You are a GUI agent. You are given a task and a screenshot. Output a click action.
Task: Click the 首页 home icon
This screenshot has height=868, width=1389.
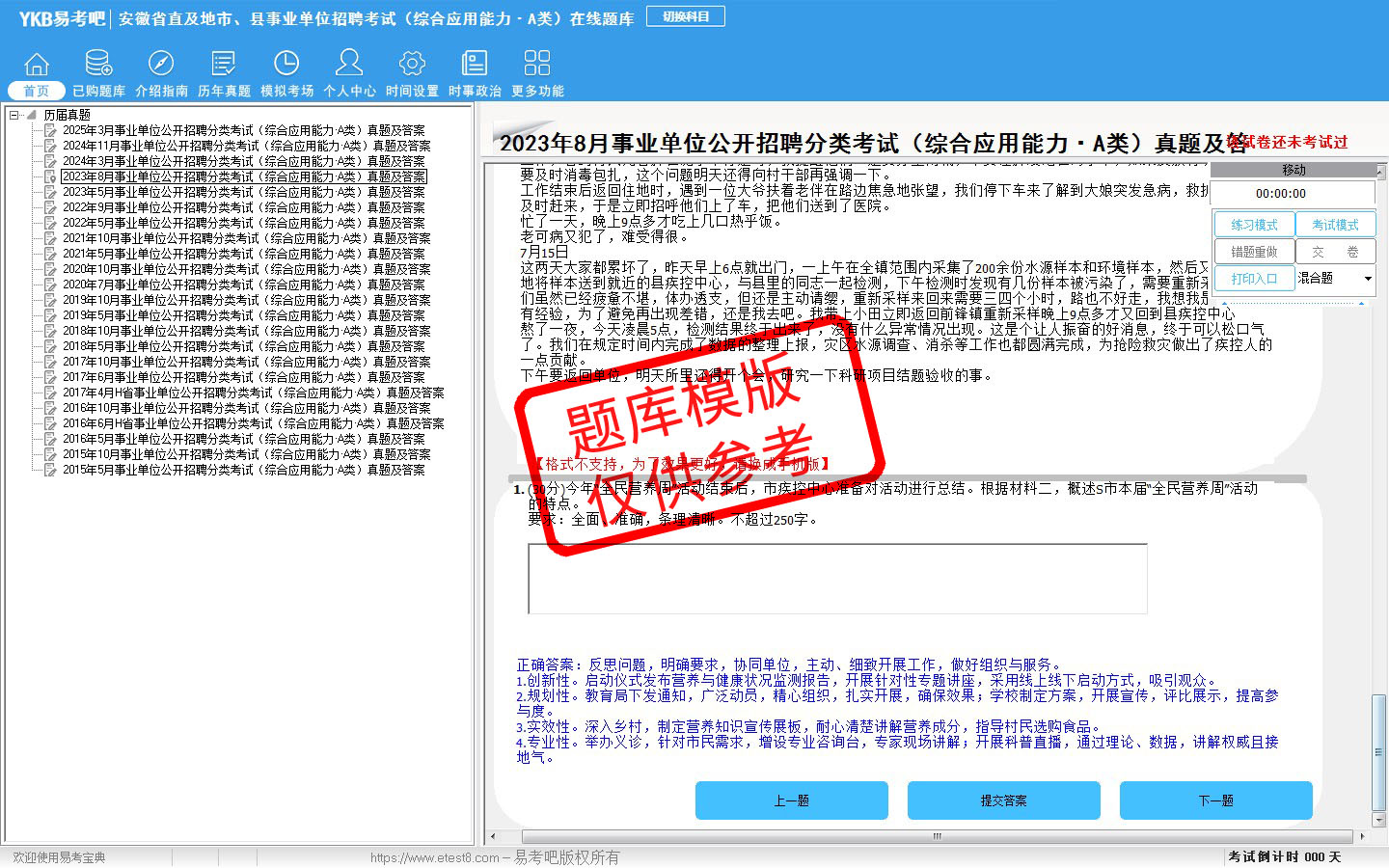click(x=36, y=65)
